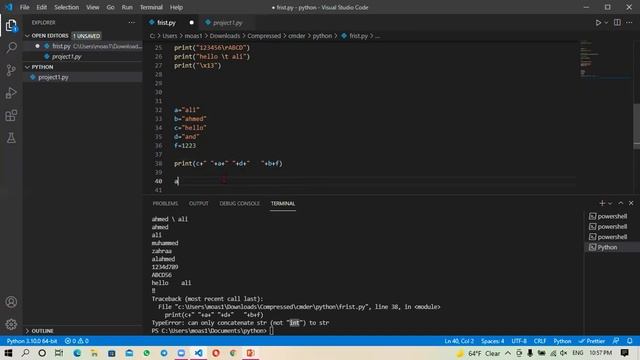Select the second powershell terminal
Image resolution: width=640 pixels, height=360 pixels.
click(x=612, y=227)
